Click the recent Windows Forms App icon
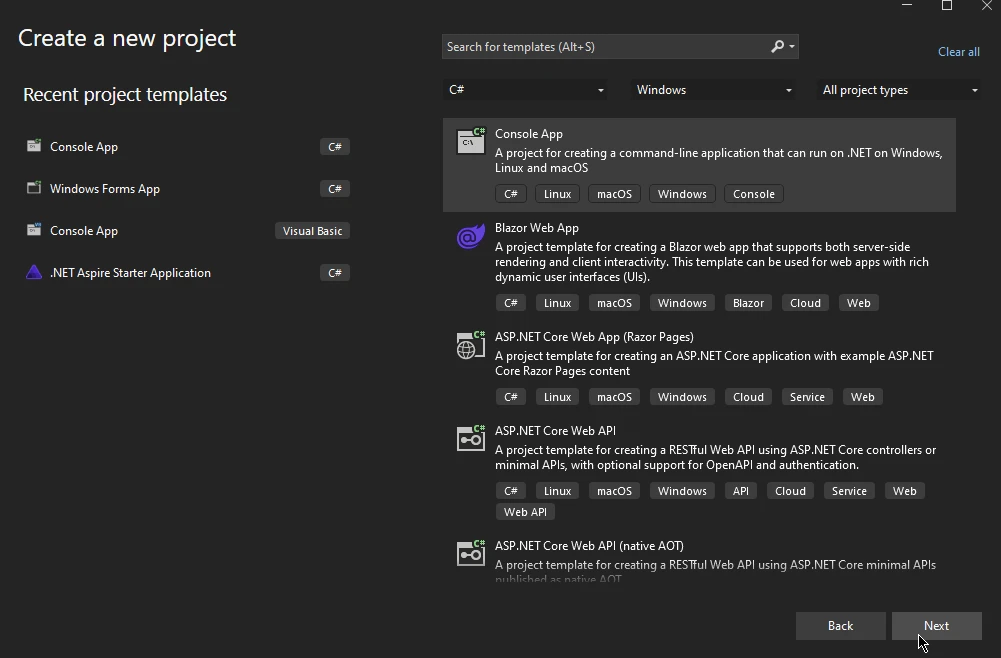Viewport: 1001px width, 658px height. [34, 189]
